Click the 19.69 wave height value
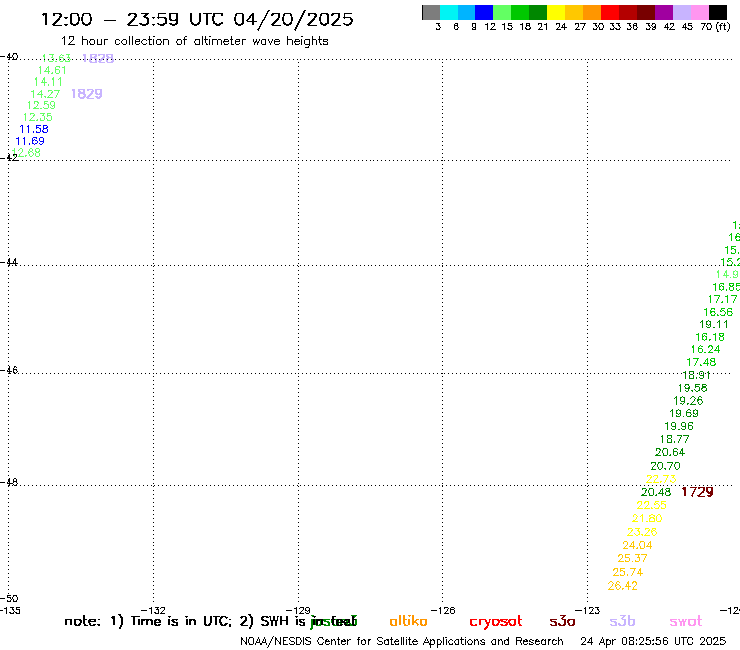The height and width of the screenshot is (650, 740). coord(684,413)
